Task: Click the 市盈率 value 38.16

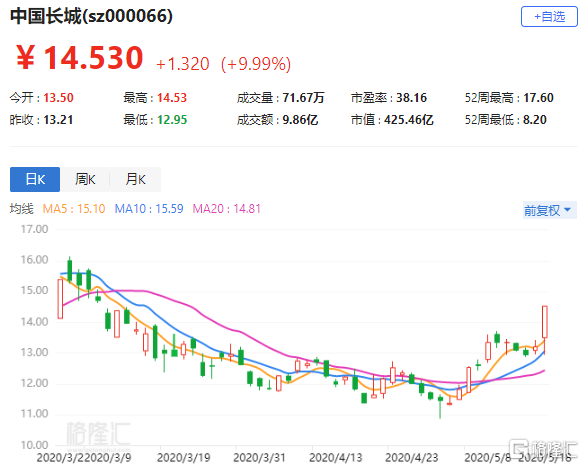Action: click(x=411, y=98)
